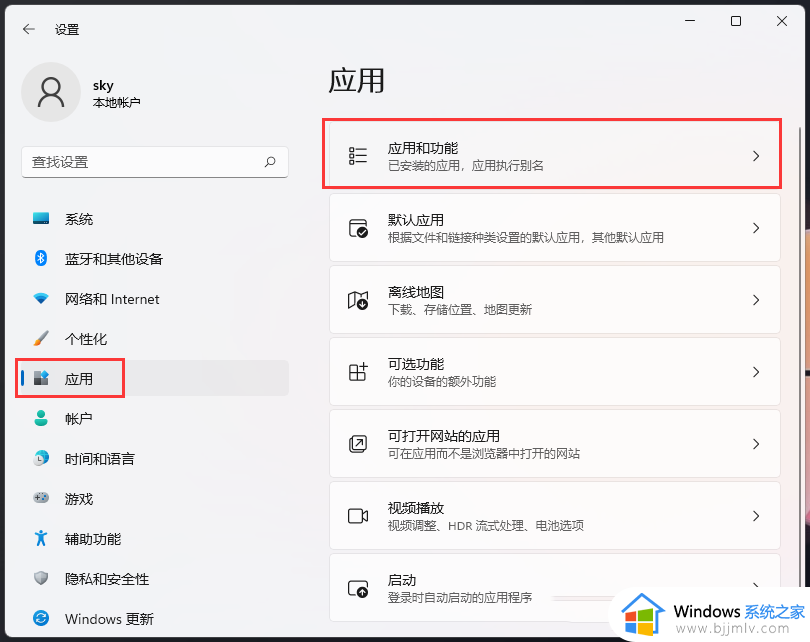Open 系统 settings category
This screenshot has height=642, width=810.
154,219
